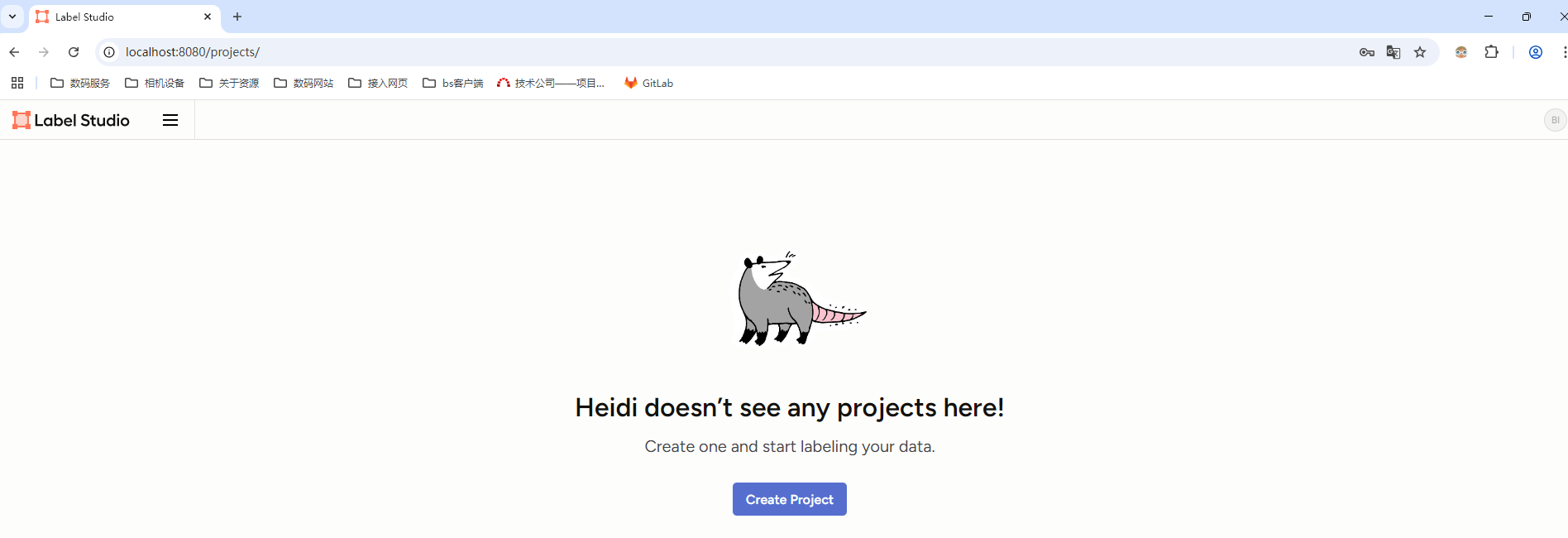Open the BI user avatar menu
The image size is (1568, 538).
click(x=1555, y=120)
